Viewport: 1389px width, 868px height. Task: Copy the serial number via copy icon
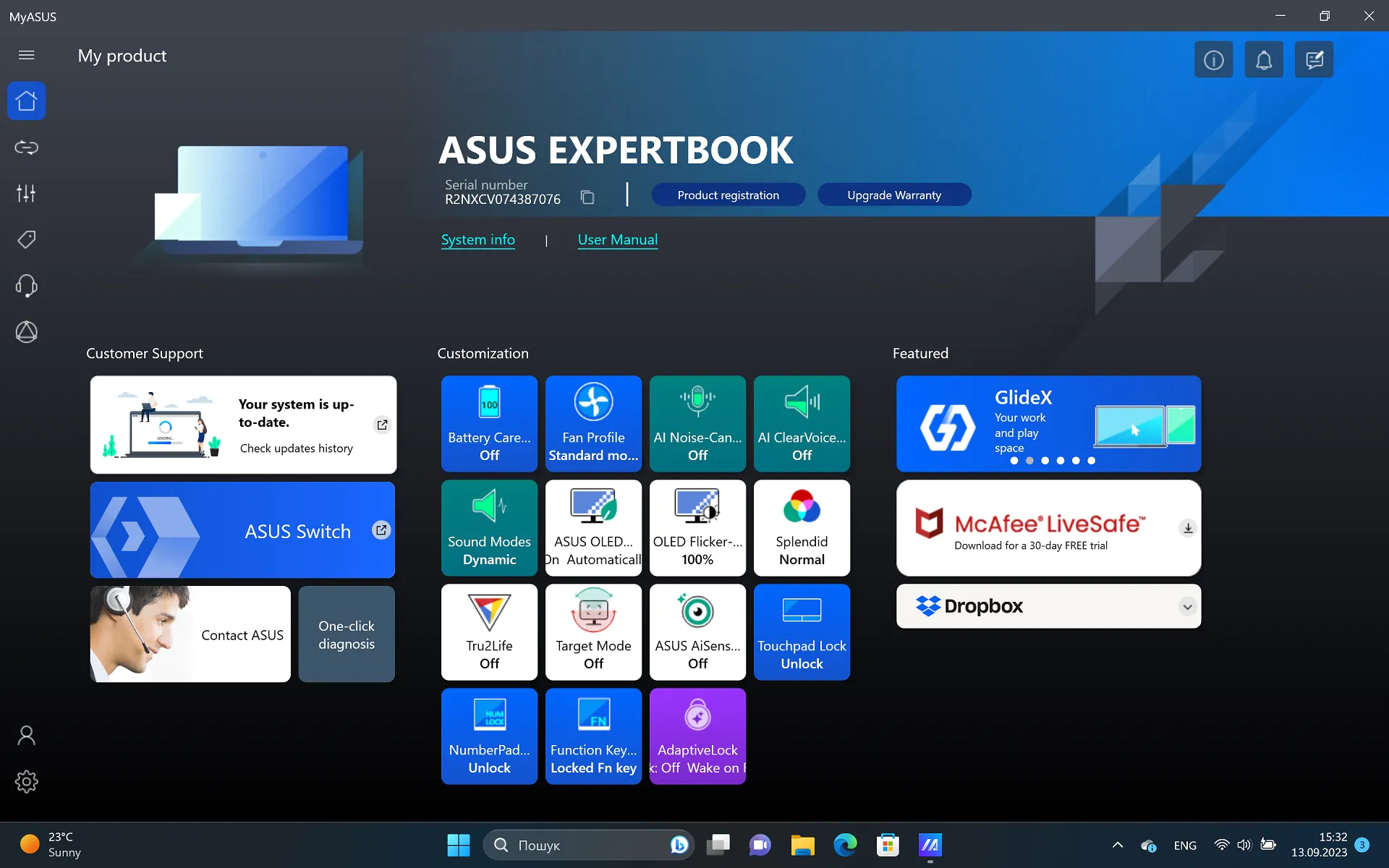click(587, 197)
